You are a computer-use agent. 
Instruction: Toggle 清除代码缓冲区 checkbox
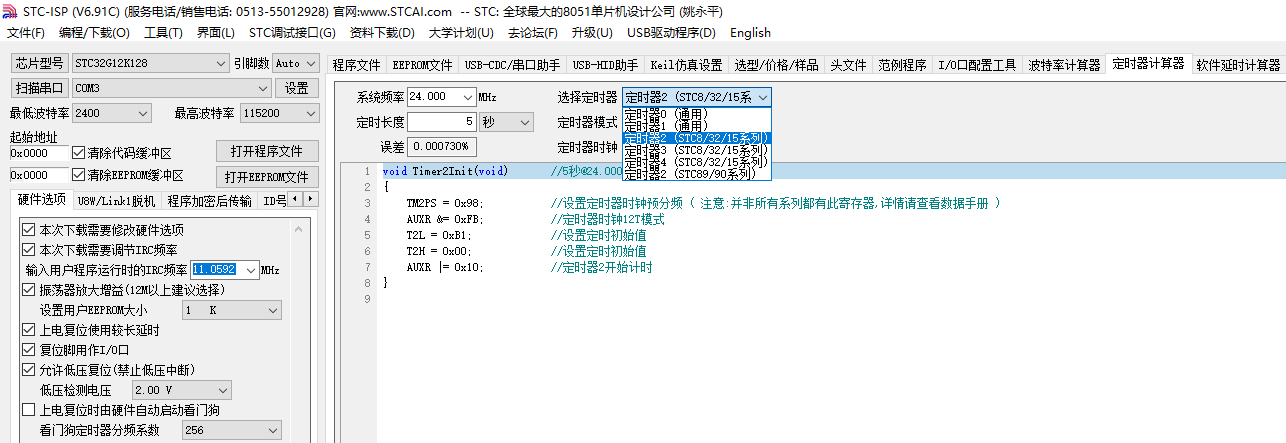click(79, 153)
